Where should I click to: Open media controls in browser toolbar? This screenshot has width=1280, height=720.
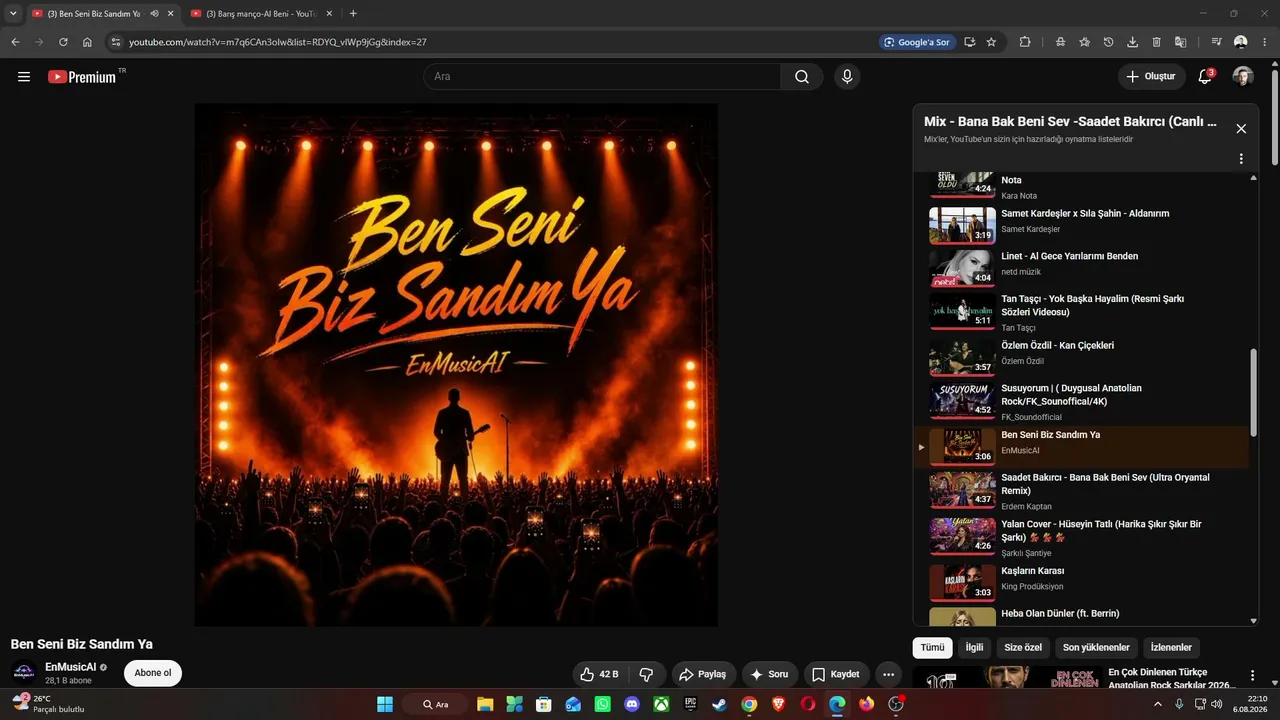[1216, 42]
